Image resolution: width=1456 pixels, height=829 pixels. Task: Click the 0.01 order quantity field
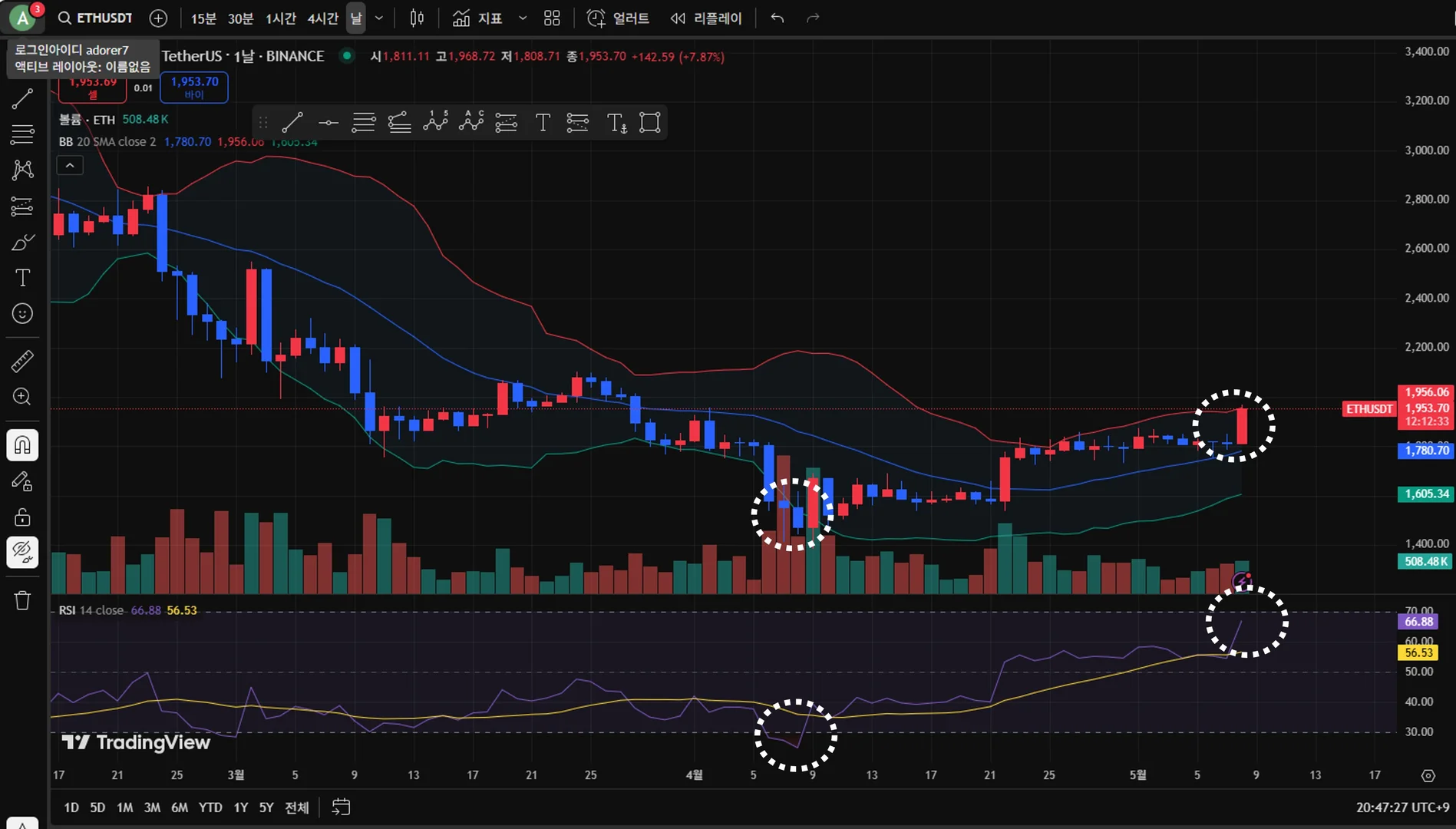144,88
